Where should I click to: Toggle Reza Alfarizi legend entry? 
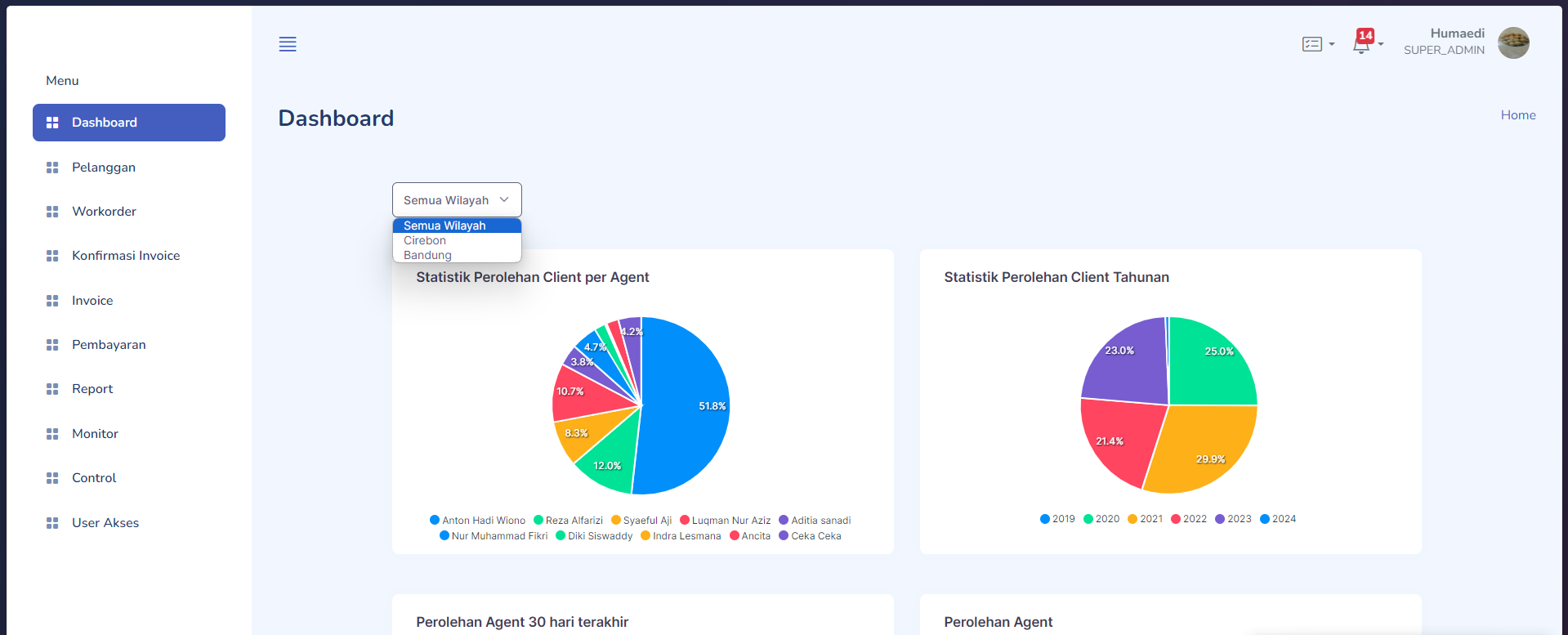tap(569, 521)
